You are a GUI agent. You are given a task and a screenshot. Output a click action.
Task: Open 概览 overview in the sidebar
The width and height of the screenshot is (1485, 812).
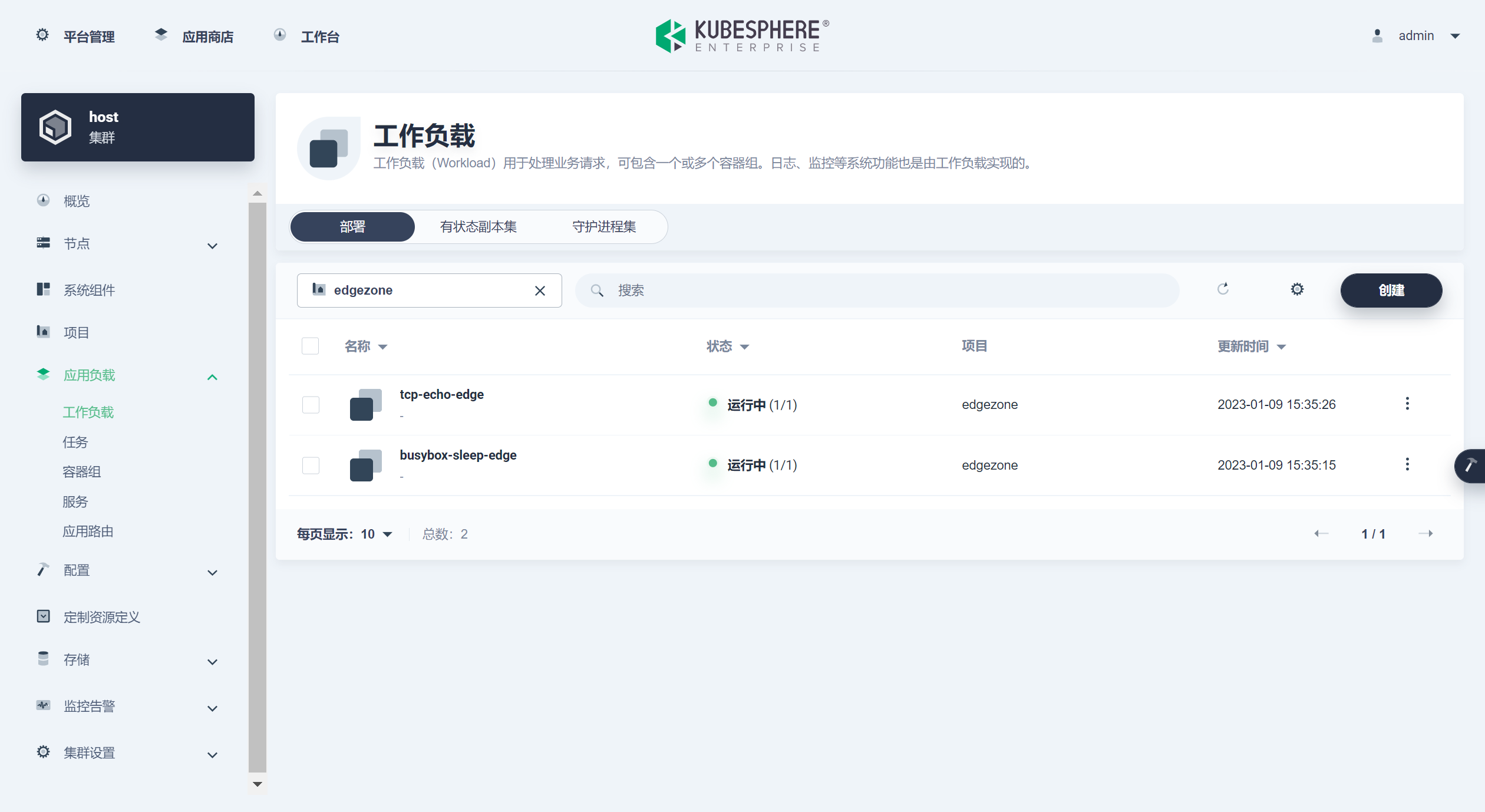coord(76,201)
